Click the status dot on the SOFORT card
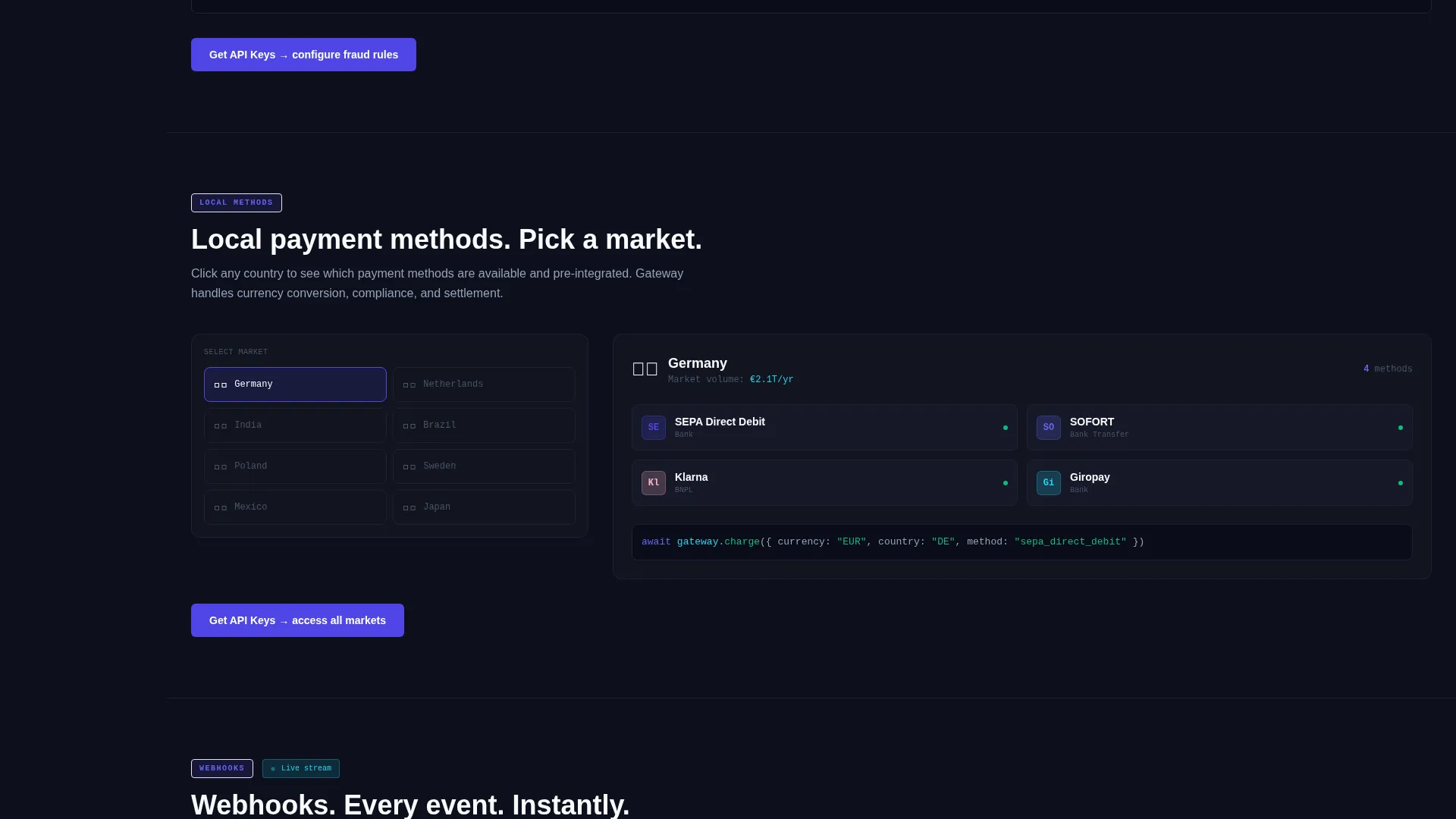The image size is (1456, 819). [x=1401, y=428]
